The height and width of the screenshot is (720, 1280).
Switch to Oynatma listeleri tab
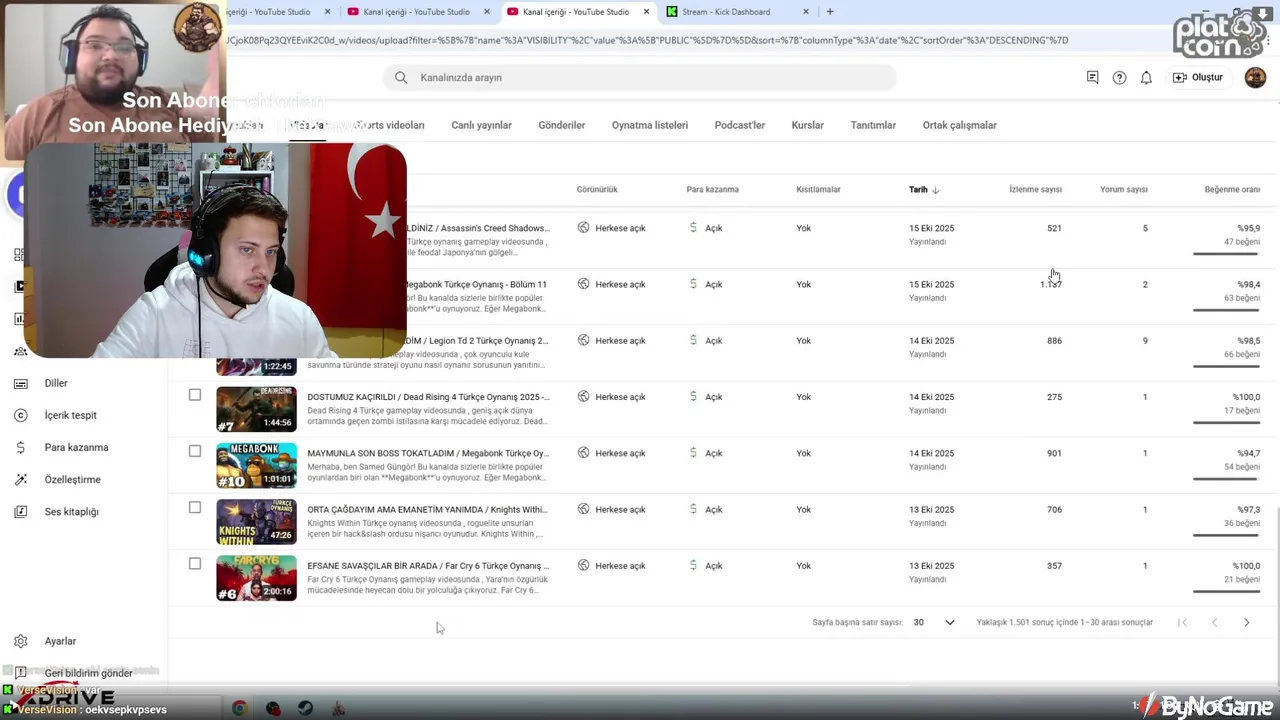click(x=650, y=125)
